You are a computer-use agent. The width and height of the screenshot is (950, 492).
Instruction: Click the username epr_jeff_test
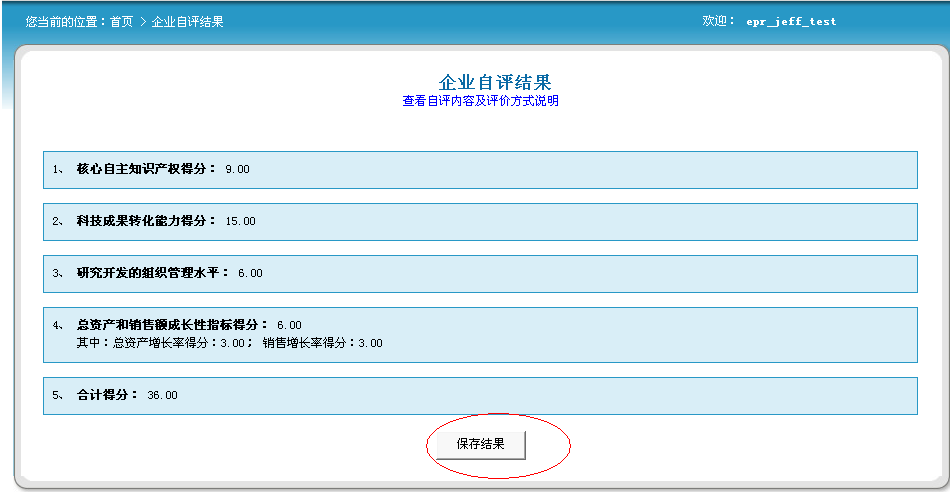(x=791, y=22)
